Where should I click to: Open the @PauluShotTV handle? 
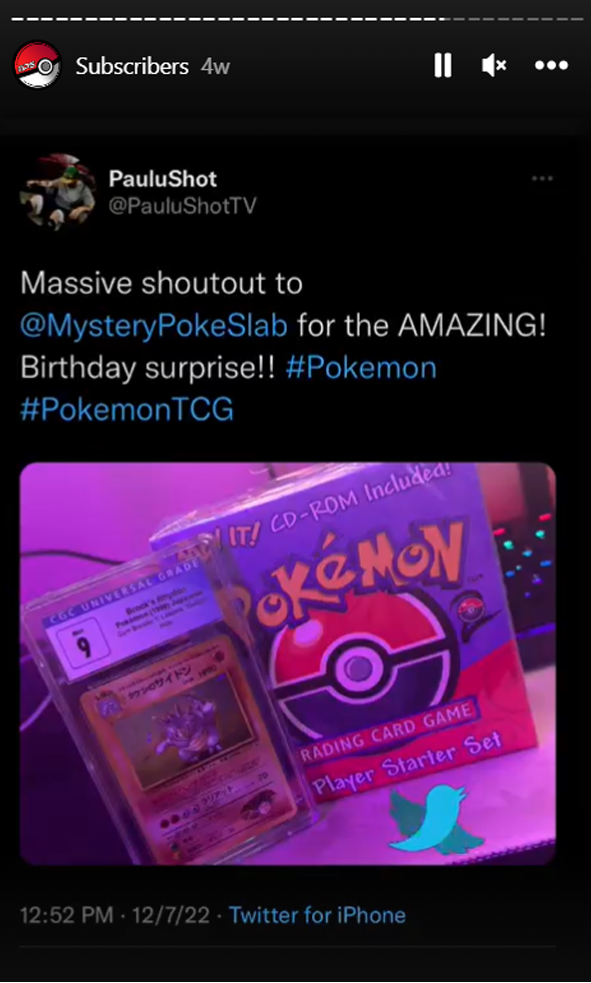coord(182,206)
